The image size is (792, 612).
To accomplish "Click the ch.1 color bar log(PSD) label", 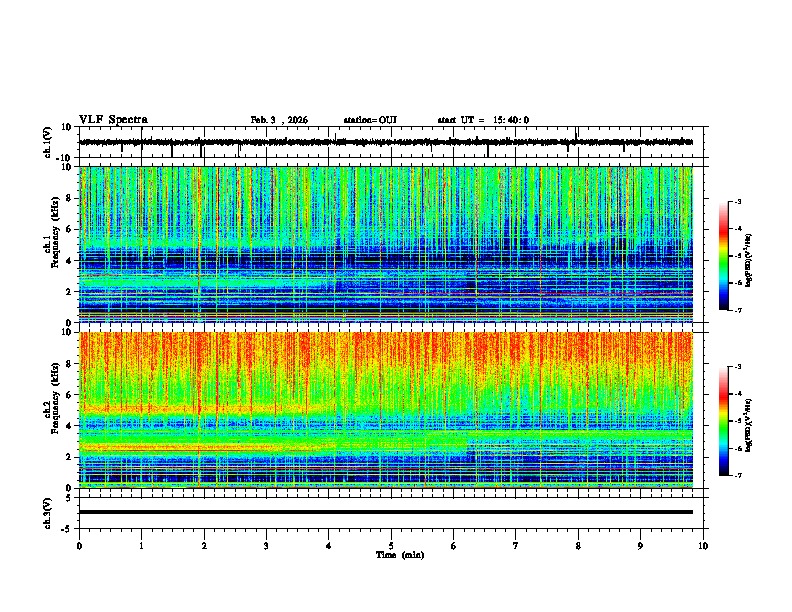I will [749, 261].
